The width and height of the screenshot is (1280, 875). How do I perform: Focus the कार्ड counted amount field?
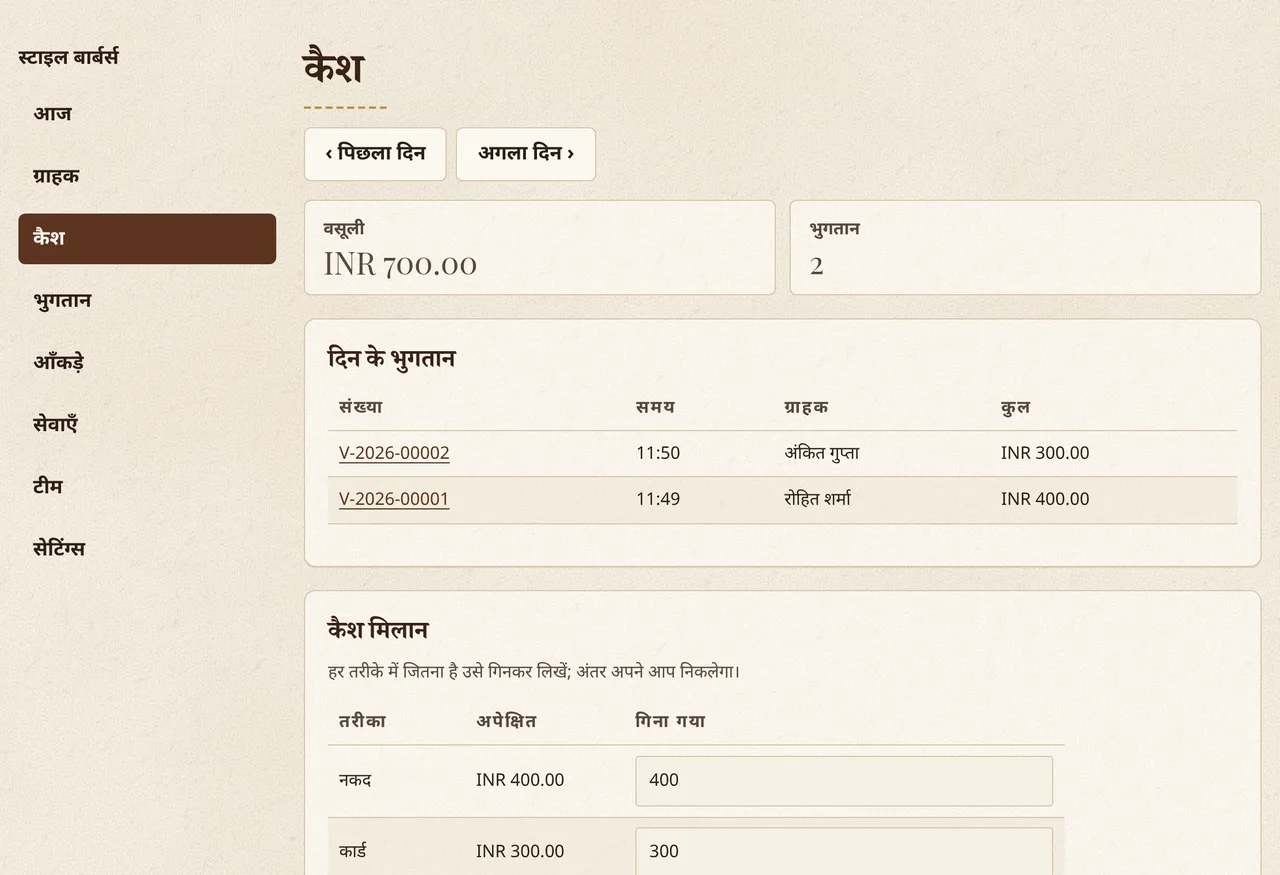[844, 851]
